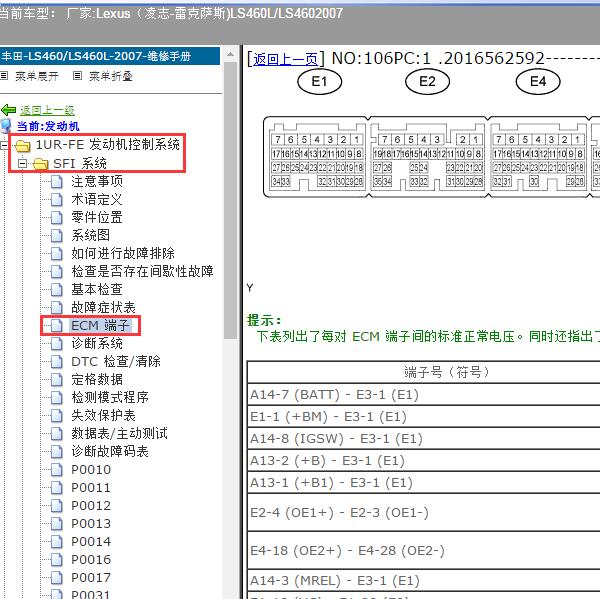Select the P0017 trouble code entry
Viewport: 600px width, 599px height.
tap(91, 577)
